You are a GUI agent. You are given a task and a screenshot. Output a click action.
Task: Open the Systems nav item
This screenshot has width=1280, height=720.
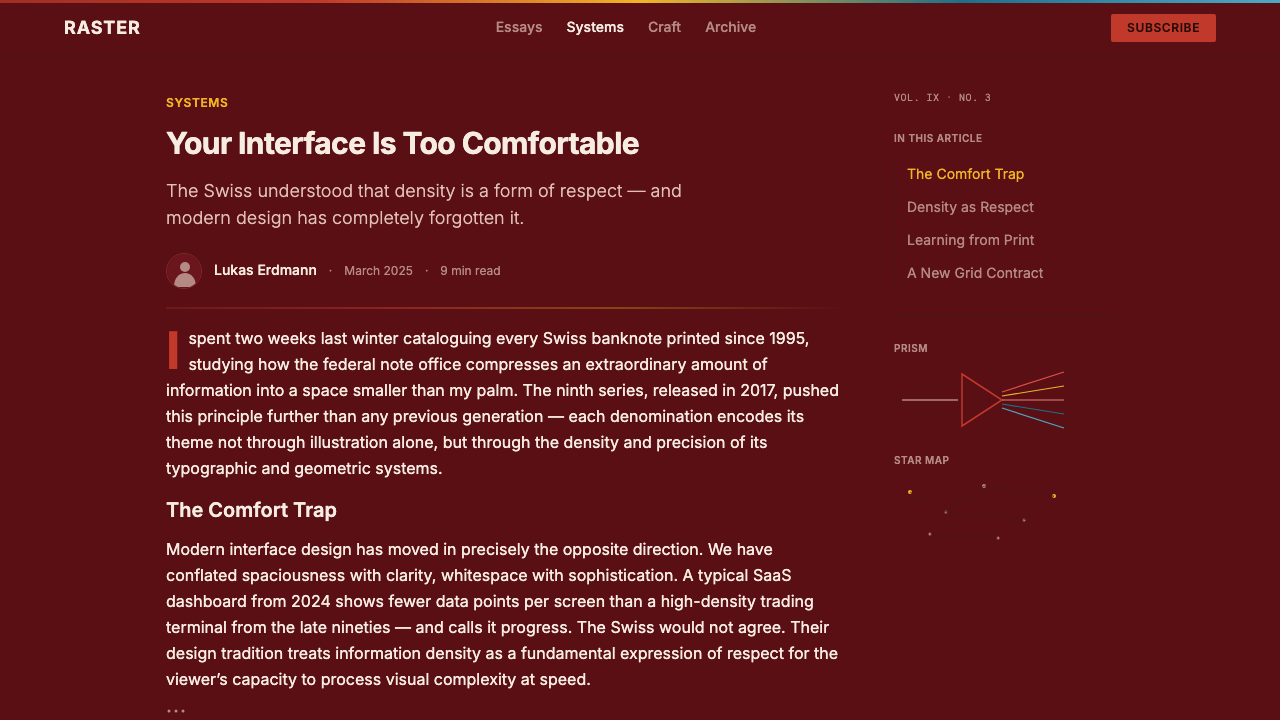click(x=595, y=27)
